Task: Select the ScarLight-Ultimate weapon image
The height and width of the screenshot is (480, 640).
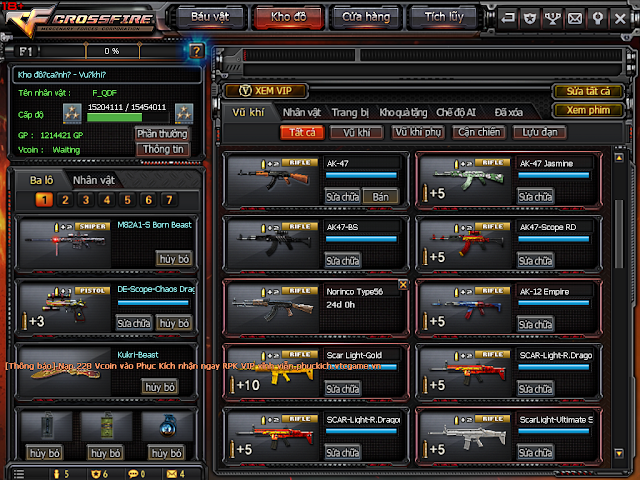Action: coord(466,436)
